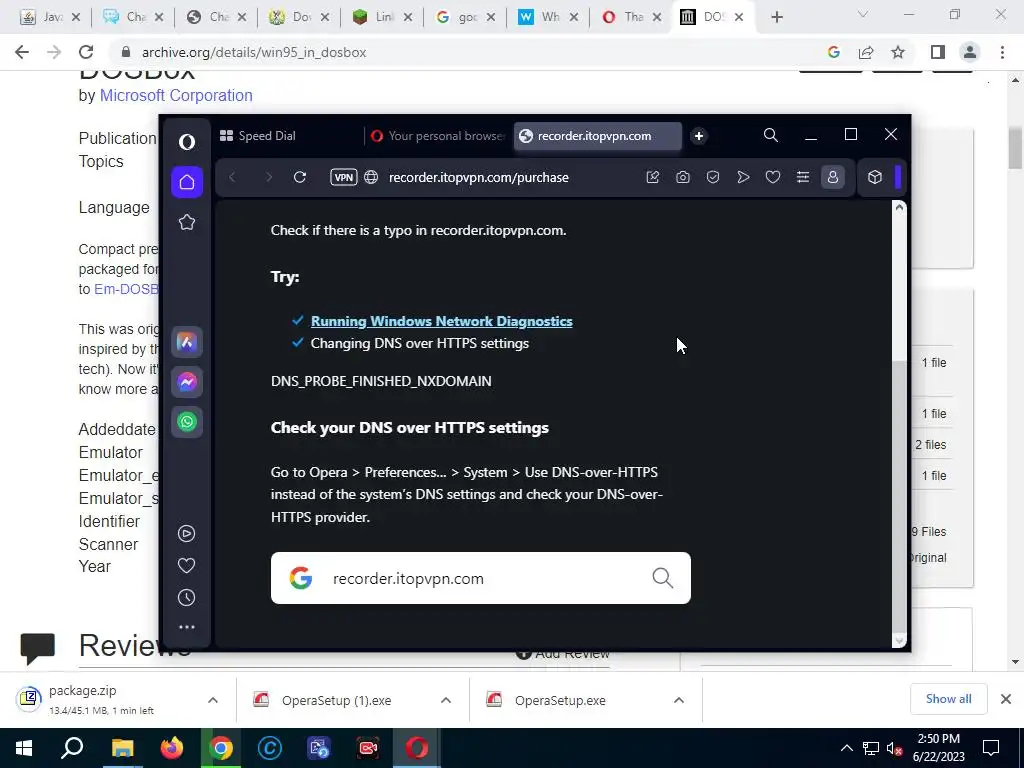
Task: Reload the page in Opera window
Action: [300, 177]
